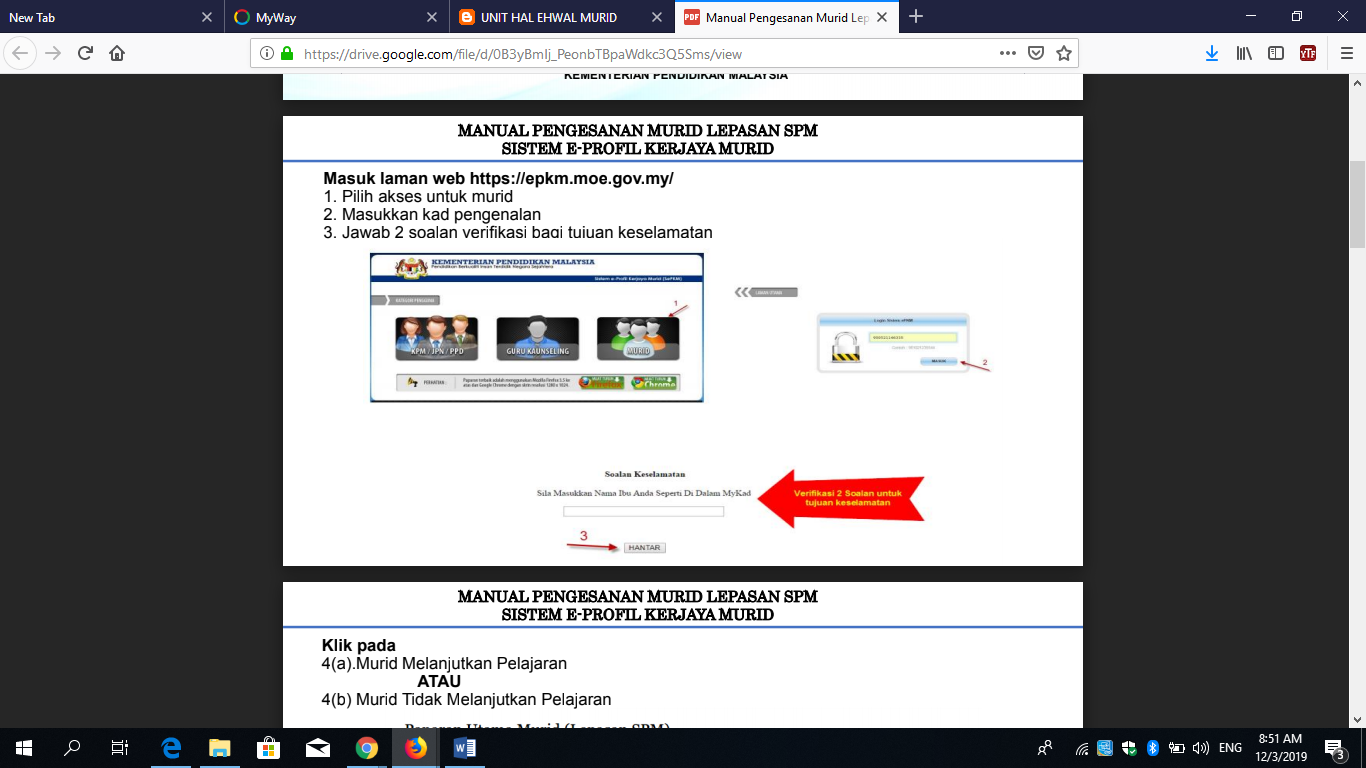
Task: Open the Firefox hamburger menu
Action: click(x=1346, y=53)
